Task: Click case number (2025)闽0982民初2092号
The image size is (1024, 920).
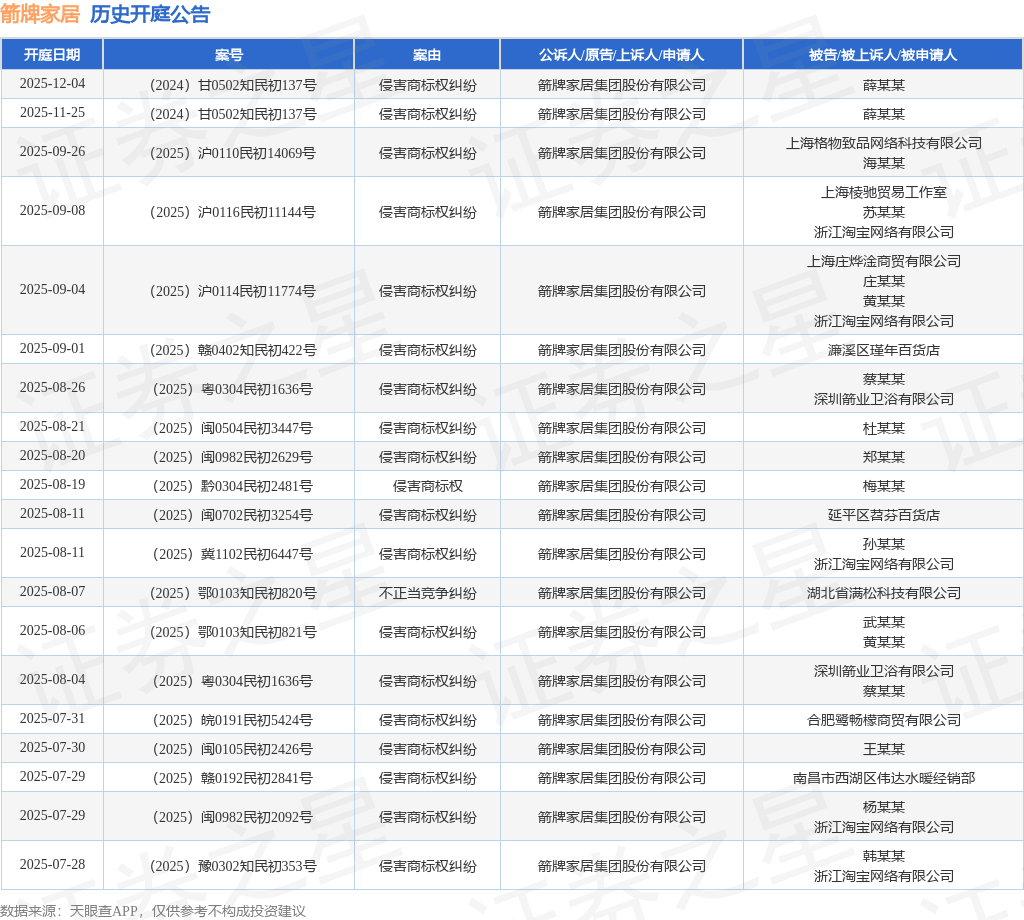Action: click(x=233, y=817)
